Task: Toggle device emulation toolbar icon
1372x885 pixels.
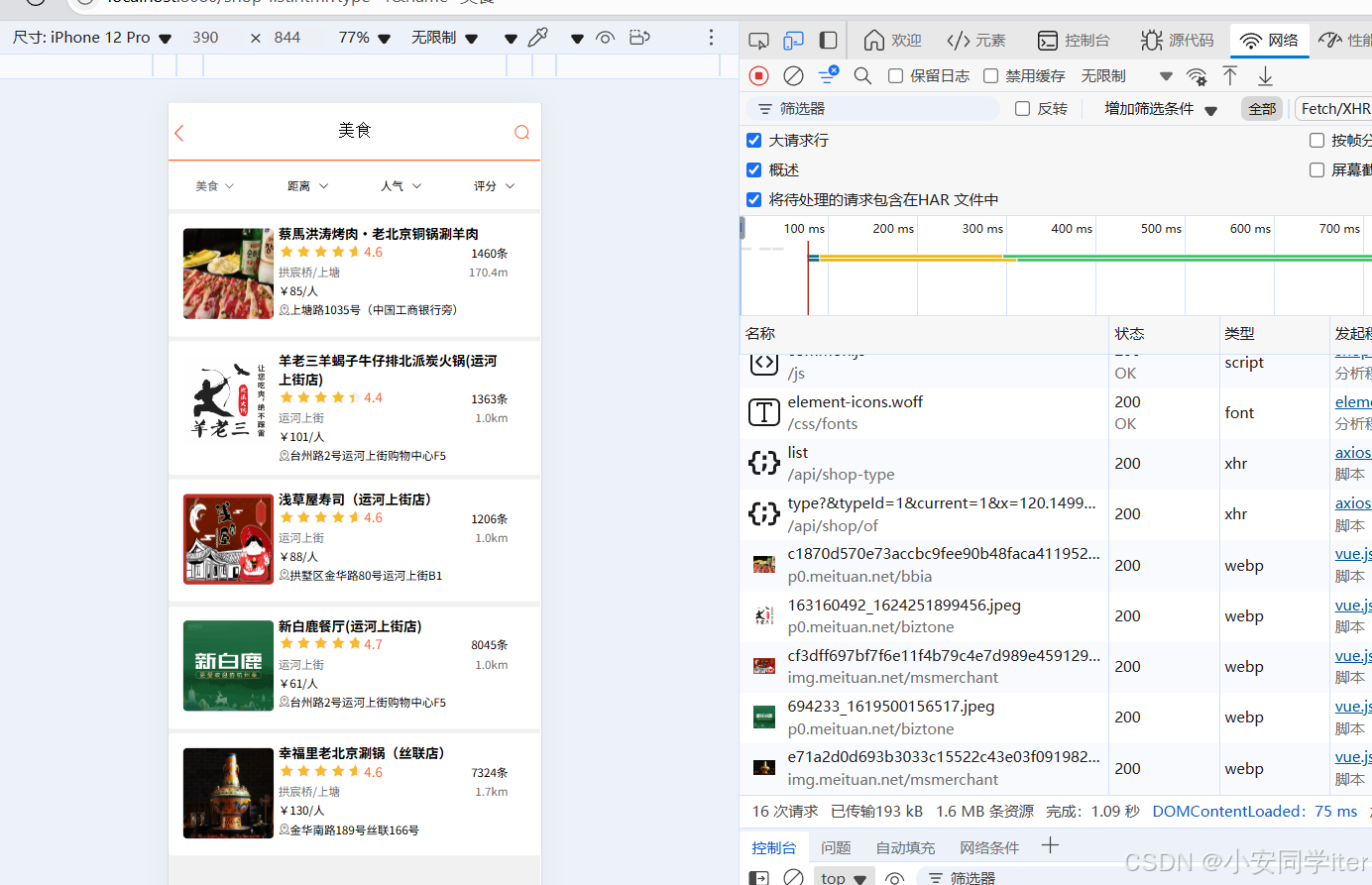Action: coord(793,41)
